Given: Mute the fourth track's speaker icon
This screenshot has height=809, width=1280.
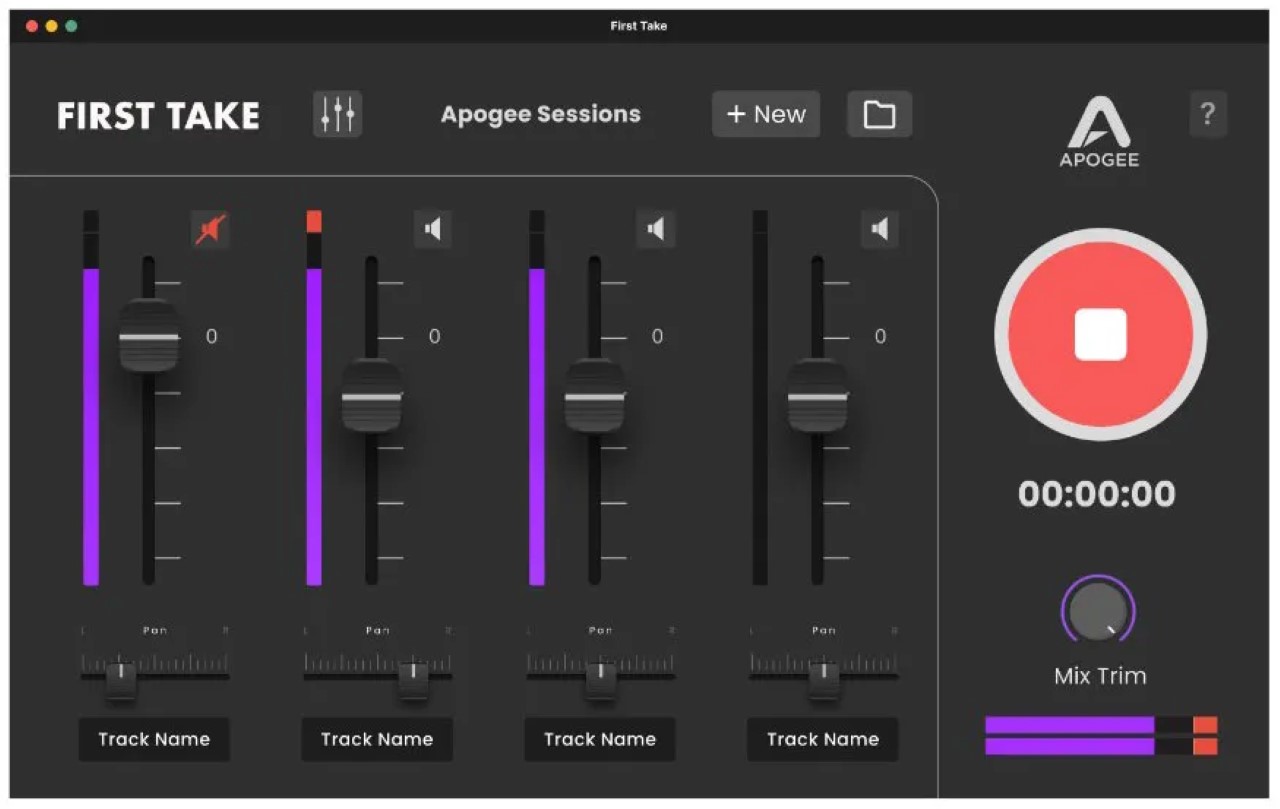Looking at the screenshot, I should [x=880, y=230].
